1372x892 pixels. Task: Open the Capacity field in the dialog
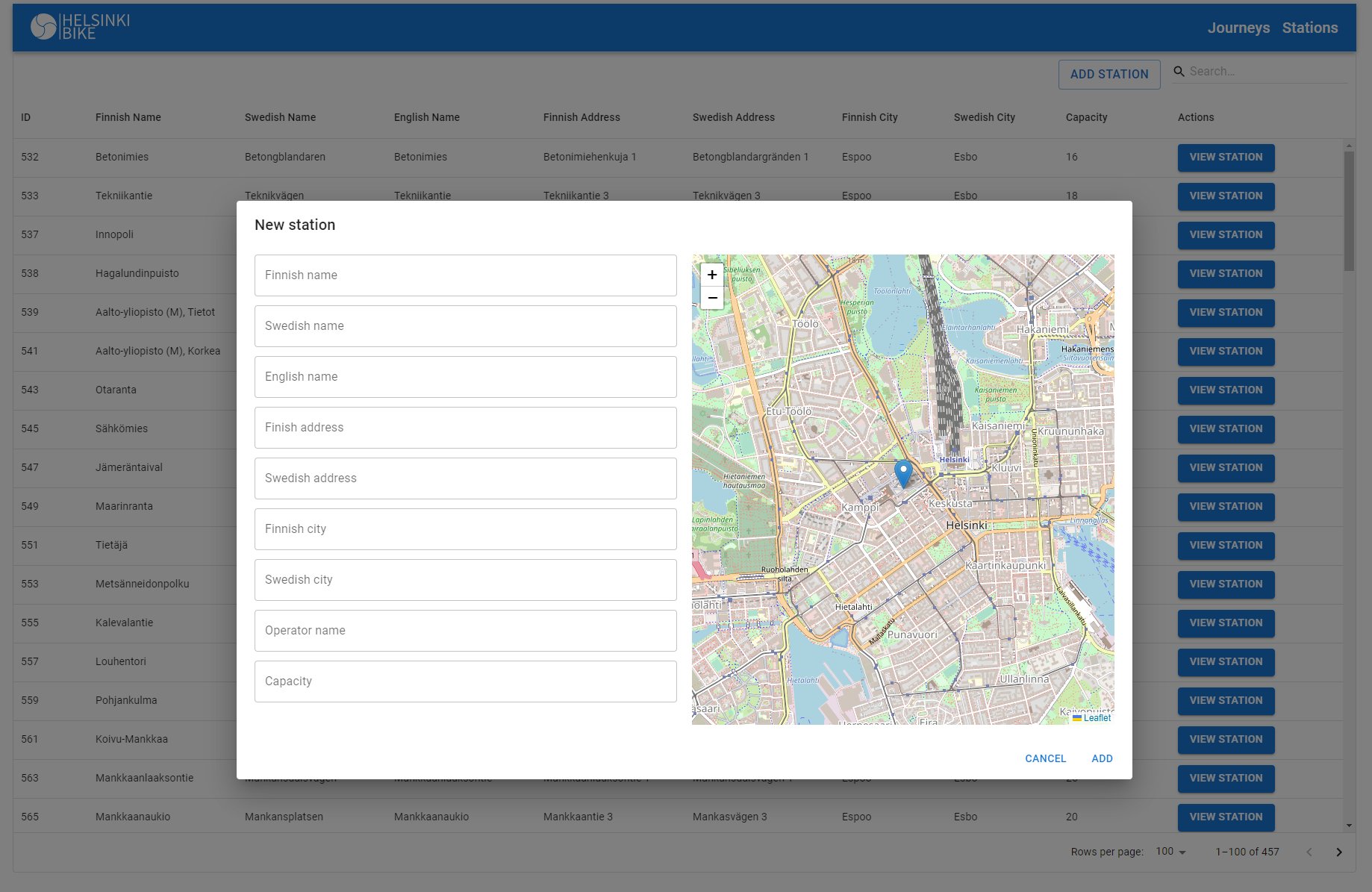pos(465,681)
